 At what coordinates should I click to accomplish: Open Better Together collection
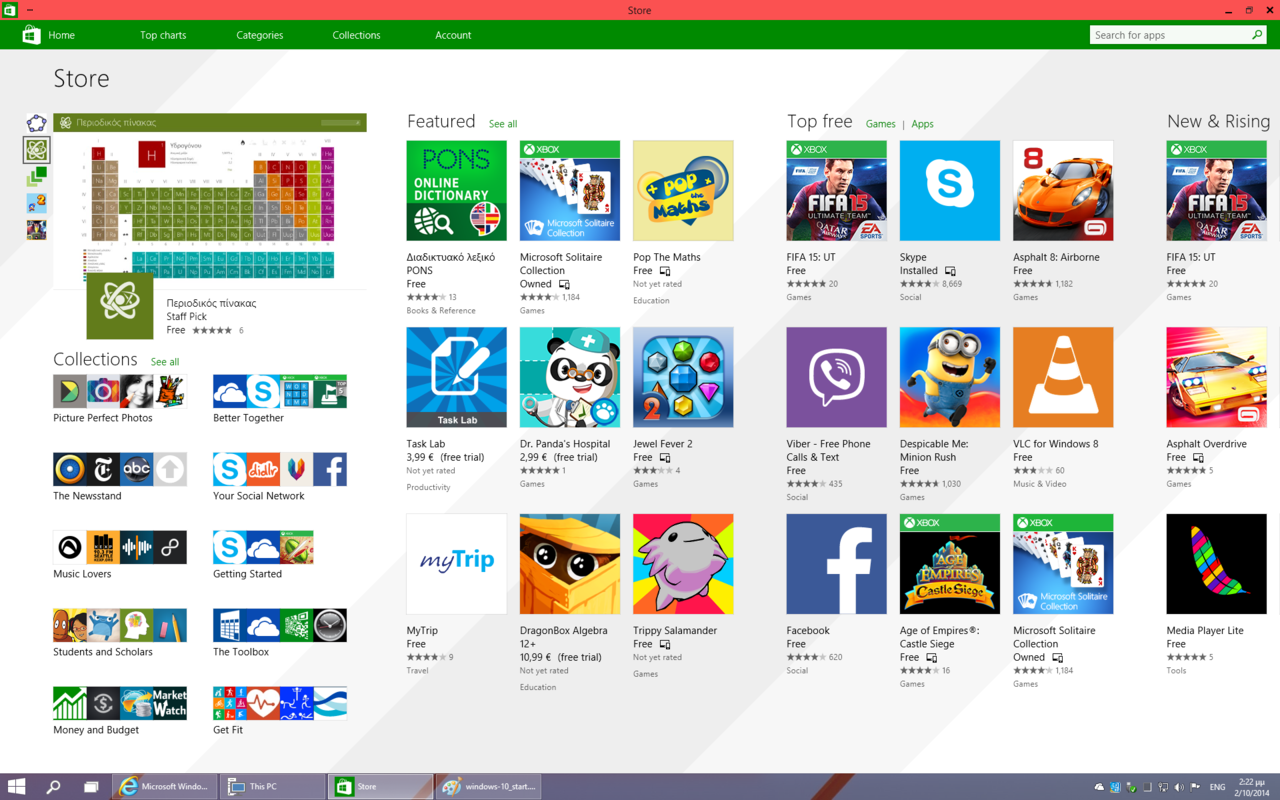point(280,399)
